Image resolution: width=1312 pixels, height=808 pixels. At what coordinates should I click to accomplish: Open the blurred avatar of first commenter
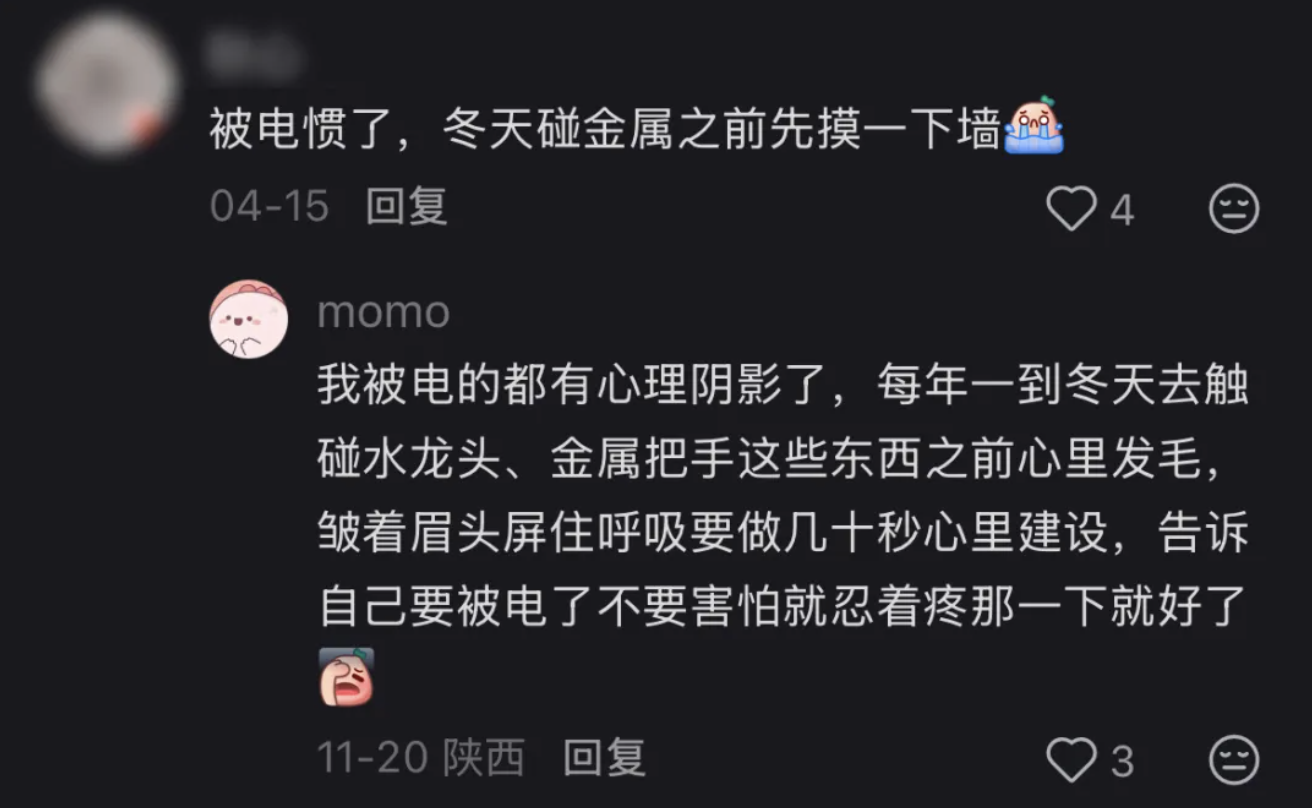pos(106,85)
